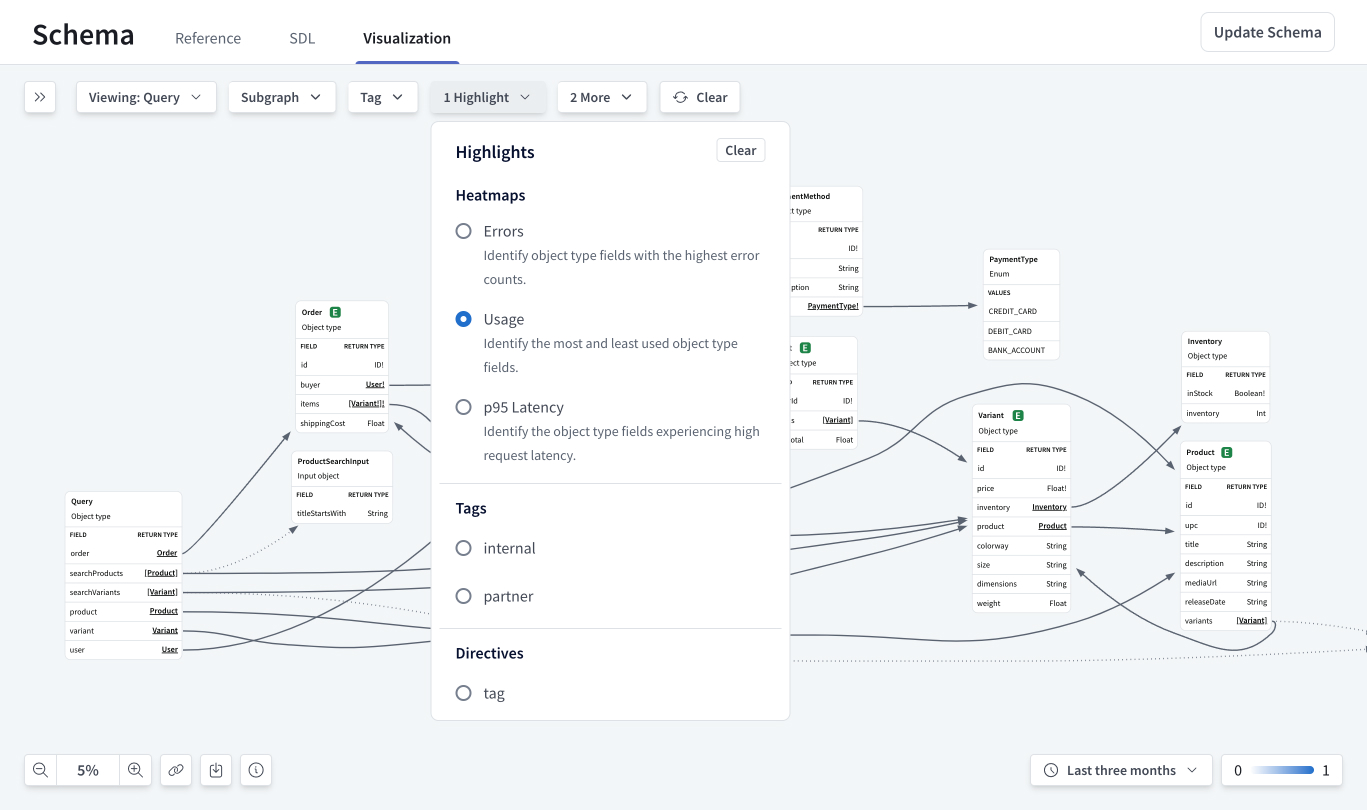Viewport: 1367px width, 810px height.
Task: Open the Visualization tab
Action: point(407,38)
